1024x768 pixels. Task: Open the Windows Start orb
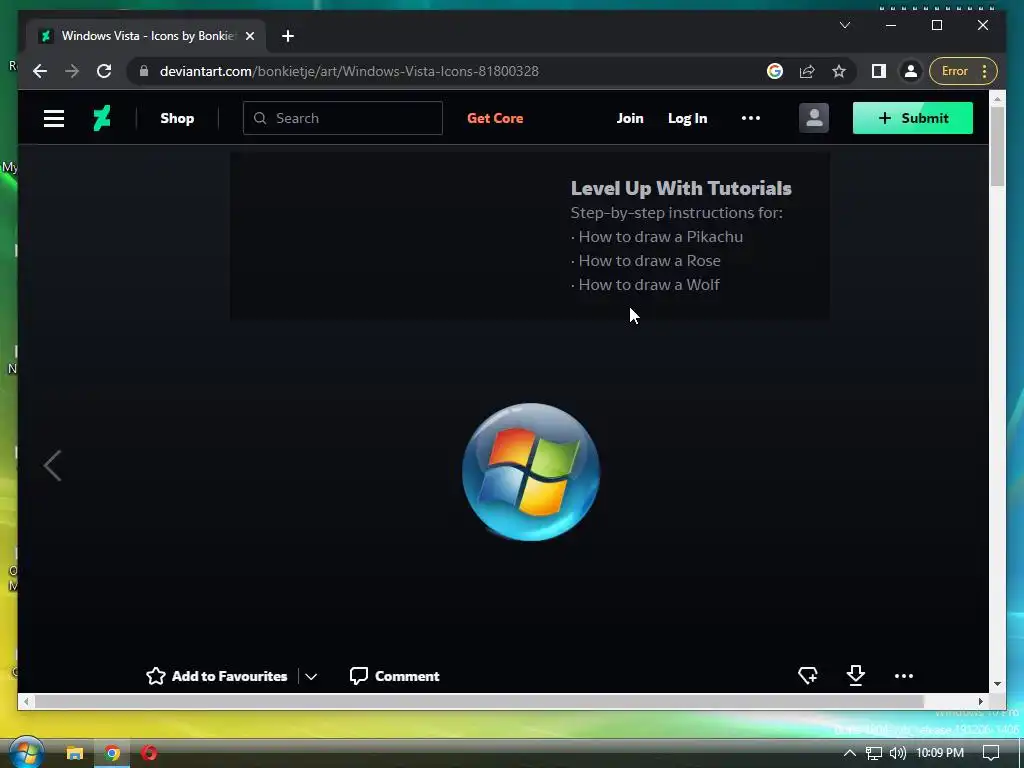pos(26,752)
